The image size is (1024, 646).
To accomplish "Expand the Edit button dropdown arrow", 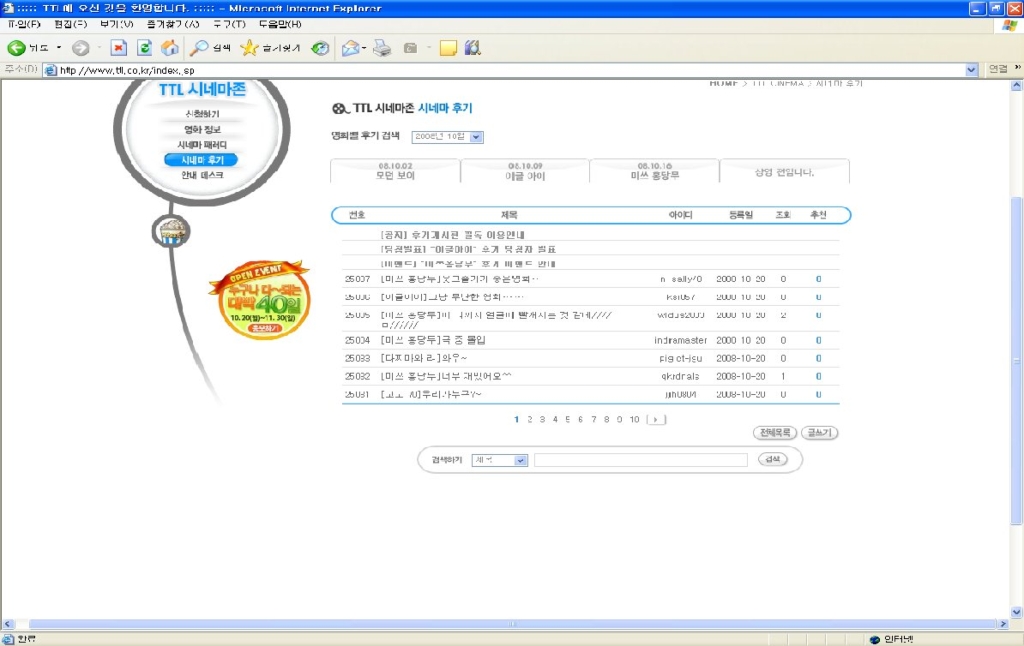I will pyautogui.click(x=429, y=48).
